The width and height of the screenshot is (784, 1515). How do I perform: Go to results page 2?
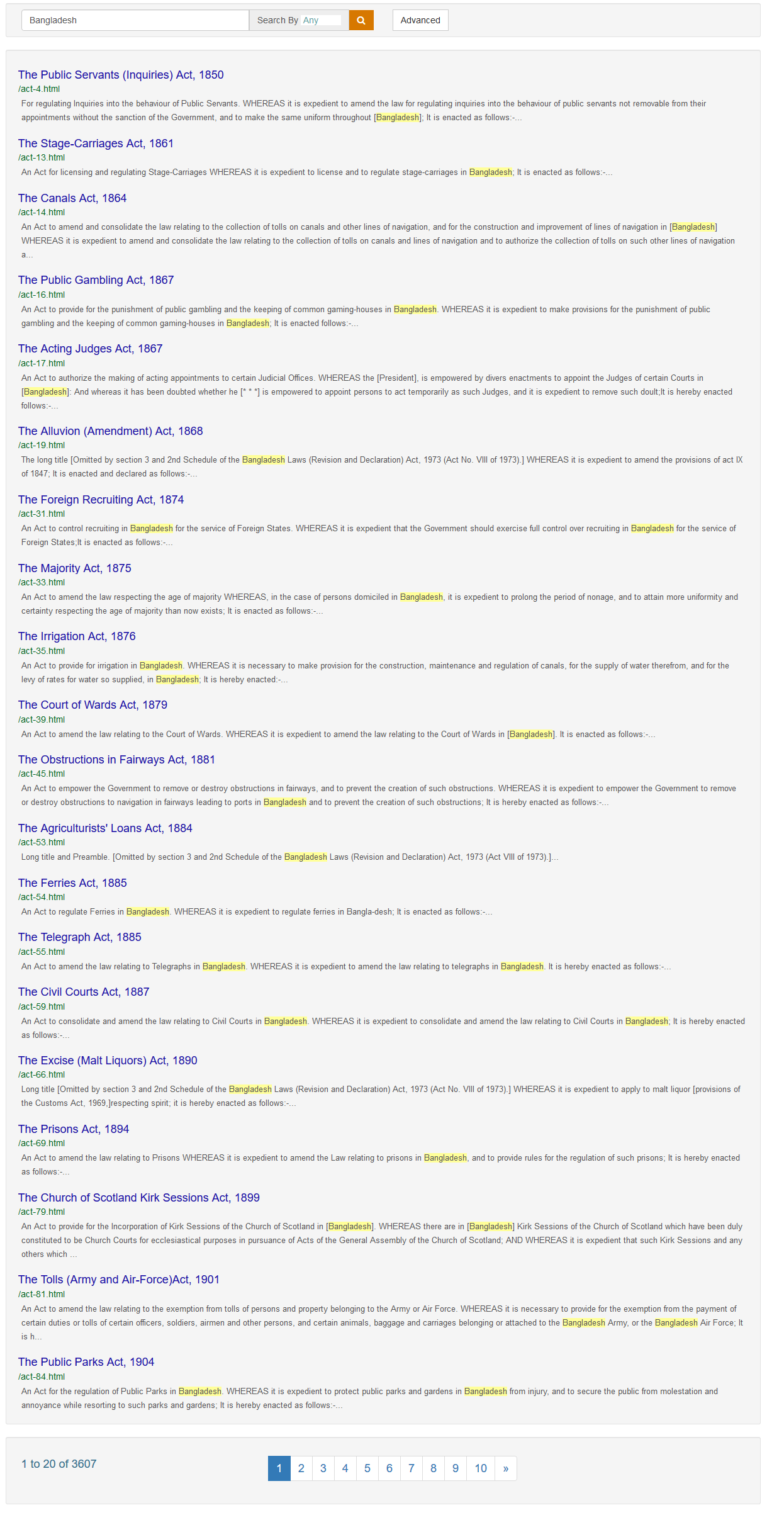[301, 1468]
